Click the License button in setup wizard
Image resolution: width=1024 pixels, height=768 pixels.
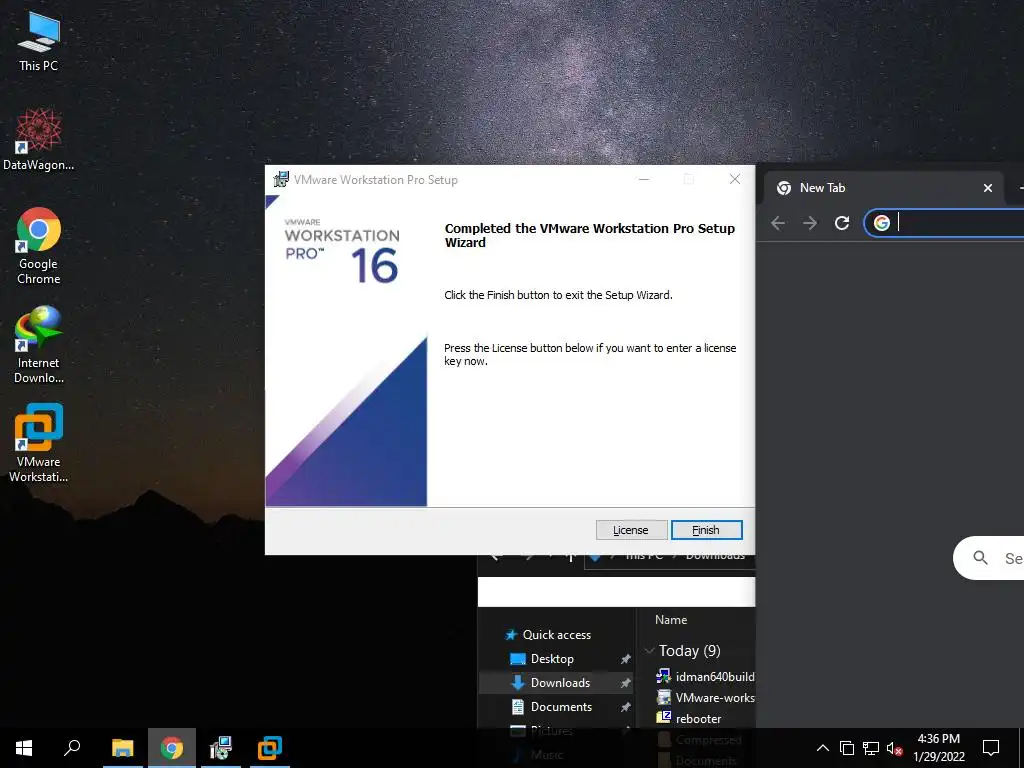tap(631, 530)
